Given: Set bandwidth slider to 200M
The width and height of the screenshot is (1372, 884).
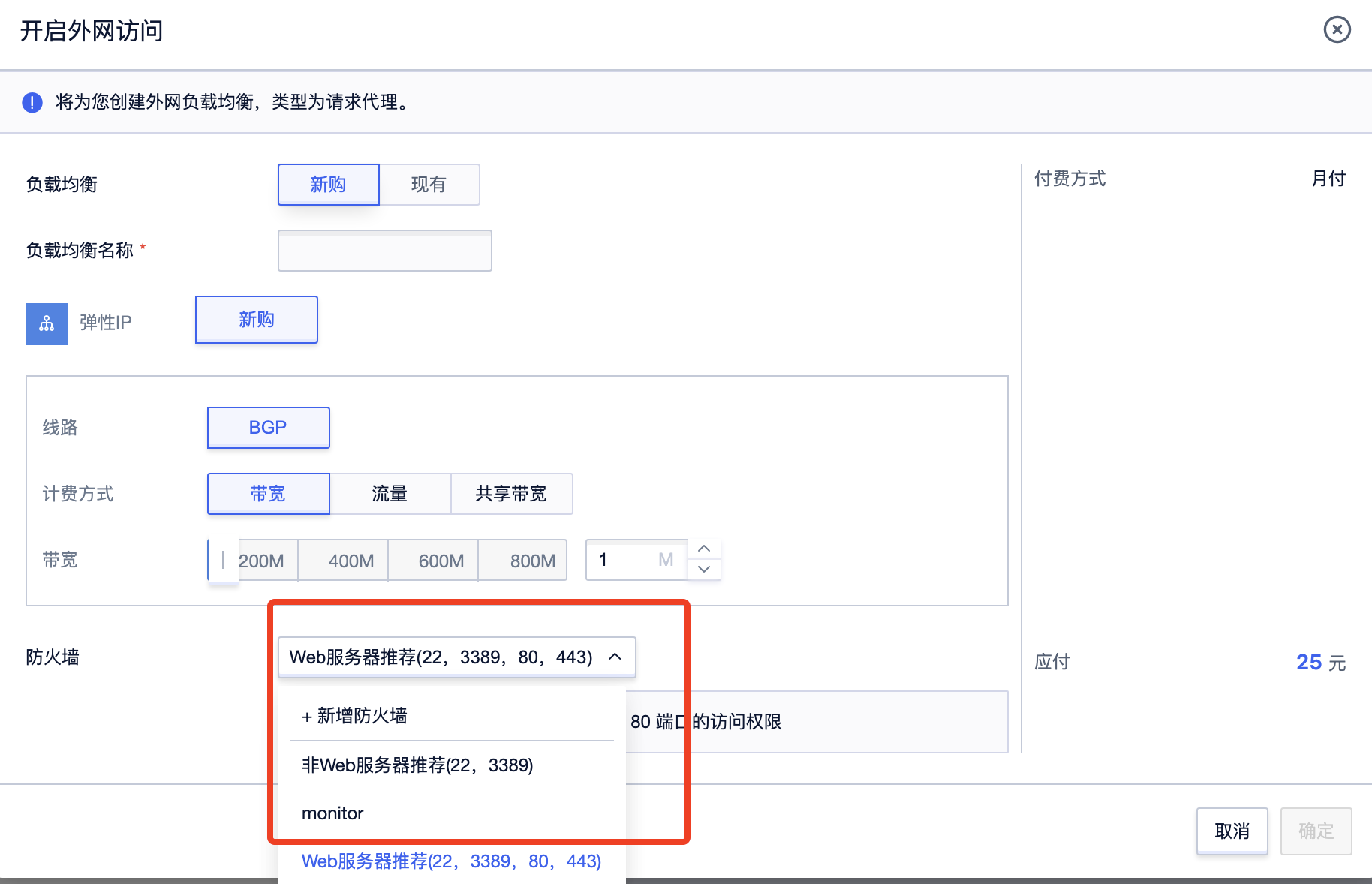Looking at the screenshot, I should pos(260,561).
